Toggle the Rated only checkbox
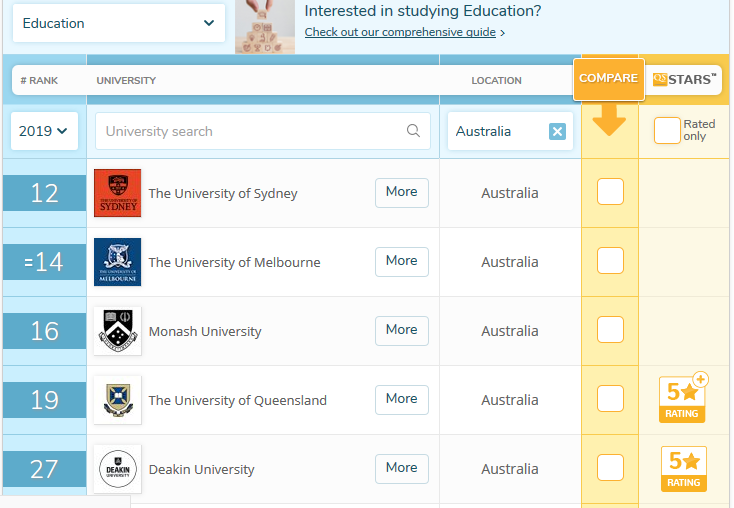Screen dimensions: 734x508 pyautogui.click(x=667, y=131)
